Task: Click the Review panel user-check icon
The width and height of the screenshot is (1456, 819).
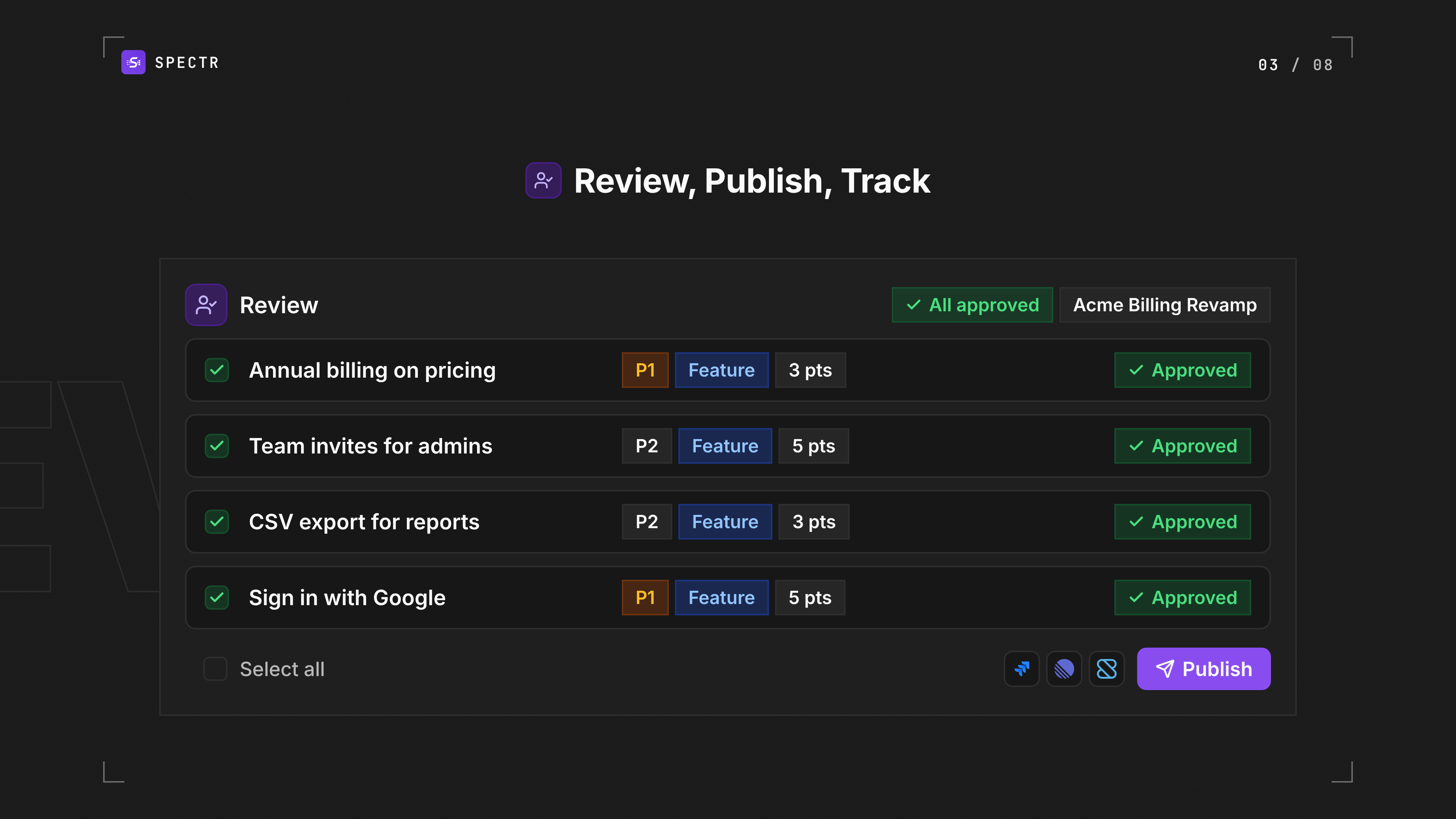Action: pos(206,304)
